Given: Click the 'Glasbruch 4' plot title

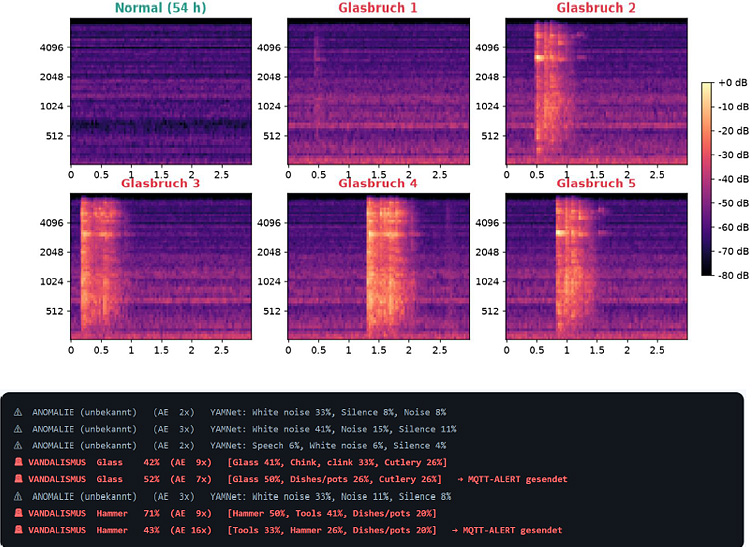Looking at the screenshot, I should (x=378, y=183).
